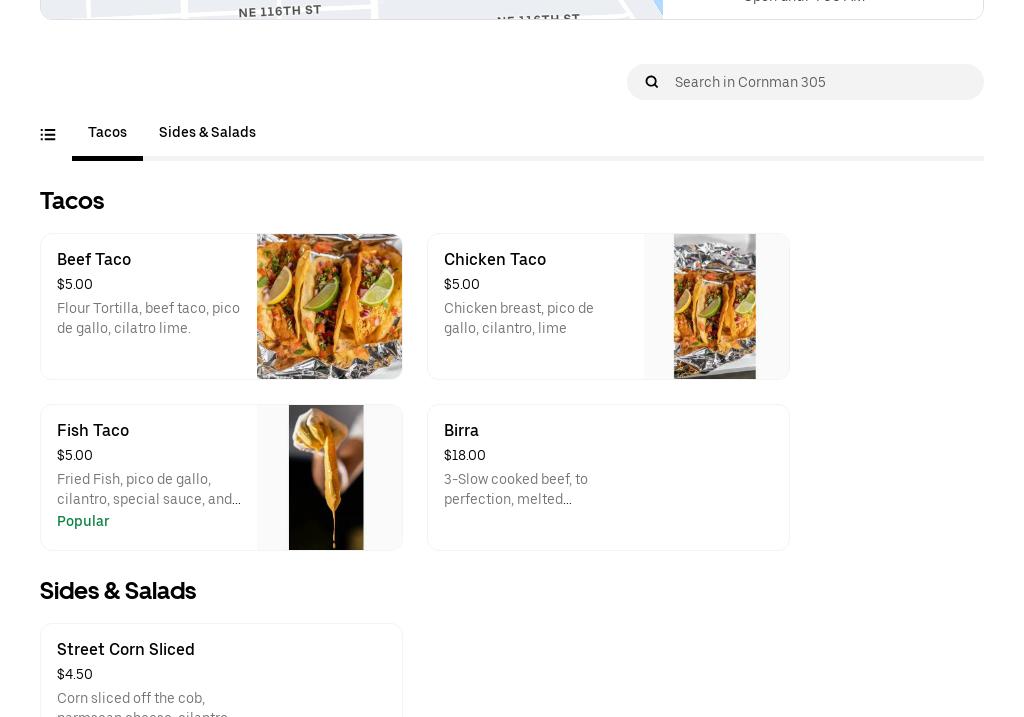Click the Tacos section heading
The image size is (1024, 717).
pos(72,201)
